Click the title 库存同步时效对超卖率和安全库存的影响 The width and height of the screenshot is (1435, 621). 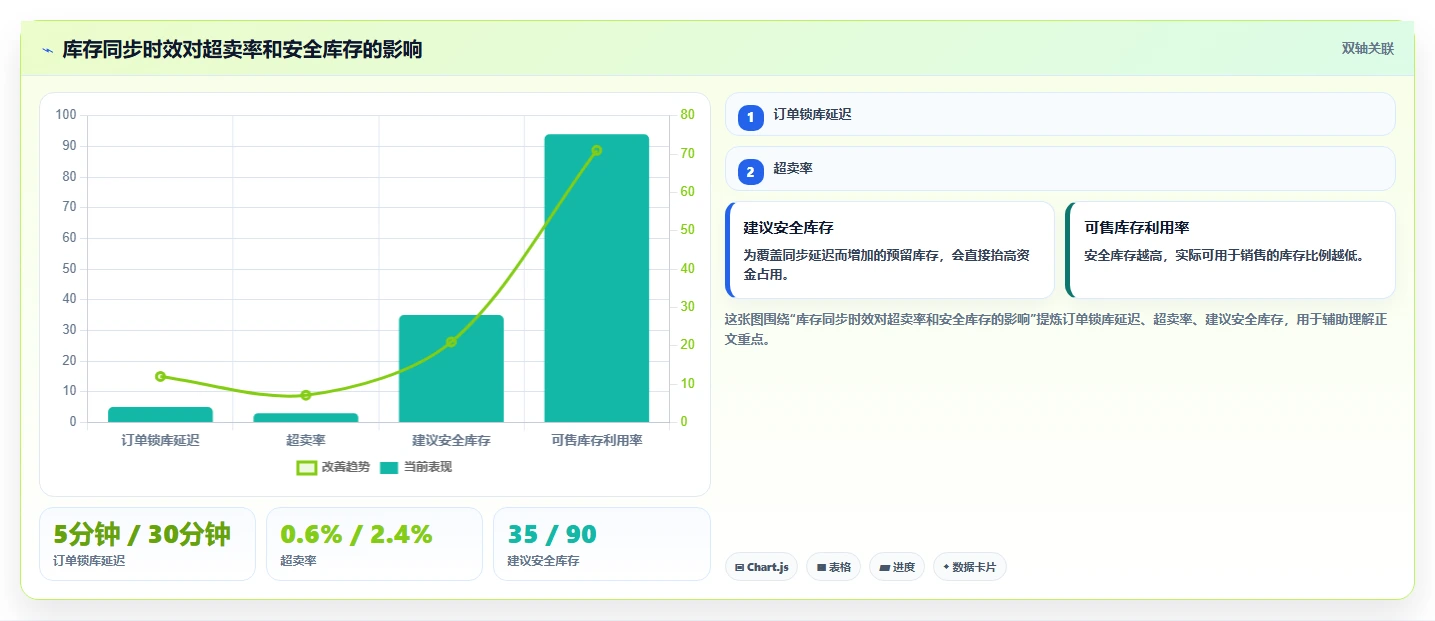point(242,49)
